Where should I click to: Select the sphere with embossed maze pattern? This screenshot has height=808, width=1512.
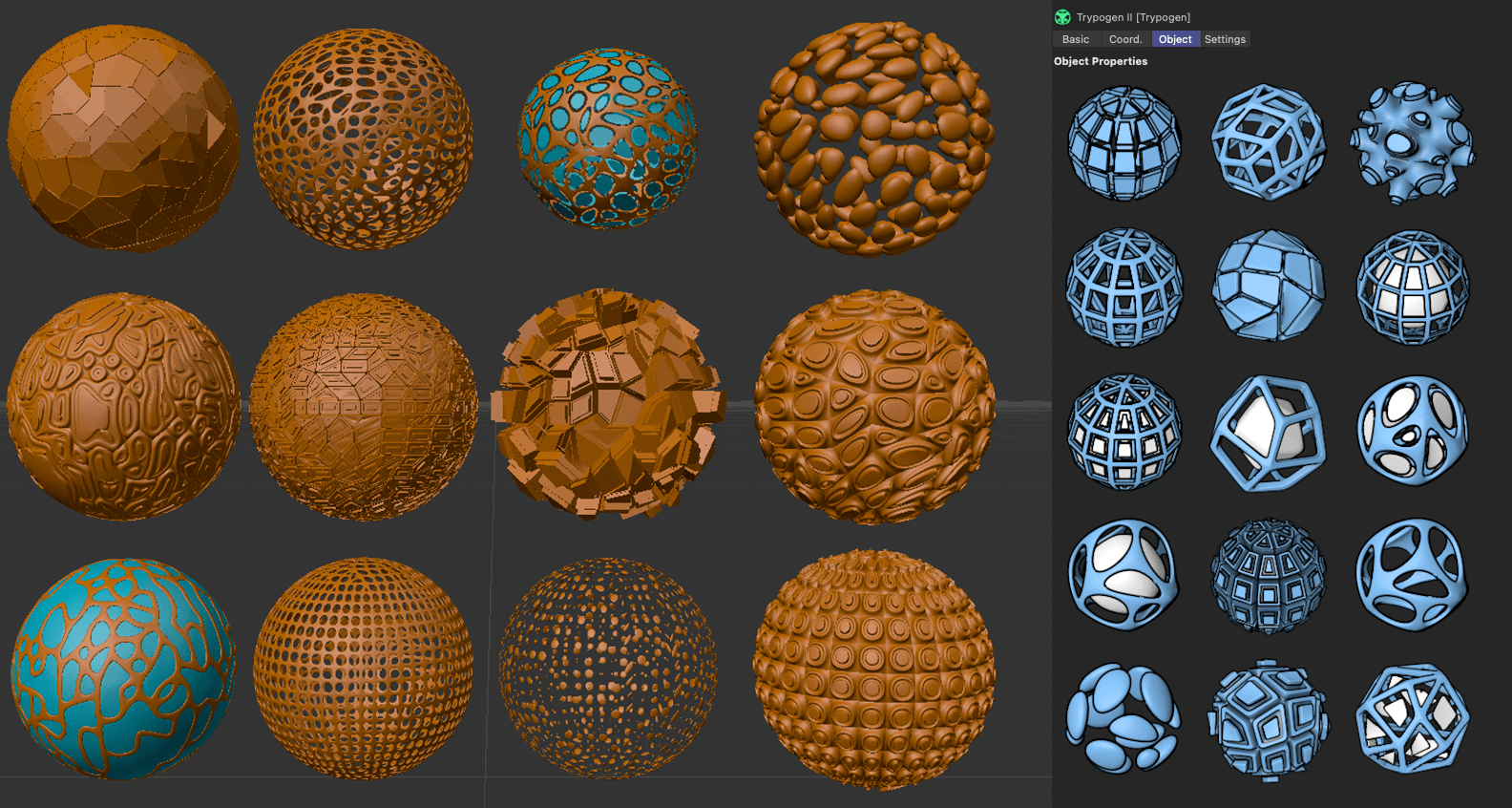tap(123, 407)
